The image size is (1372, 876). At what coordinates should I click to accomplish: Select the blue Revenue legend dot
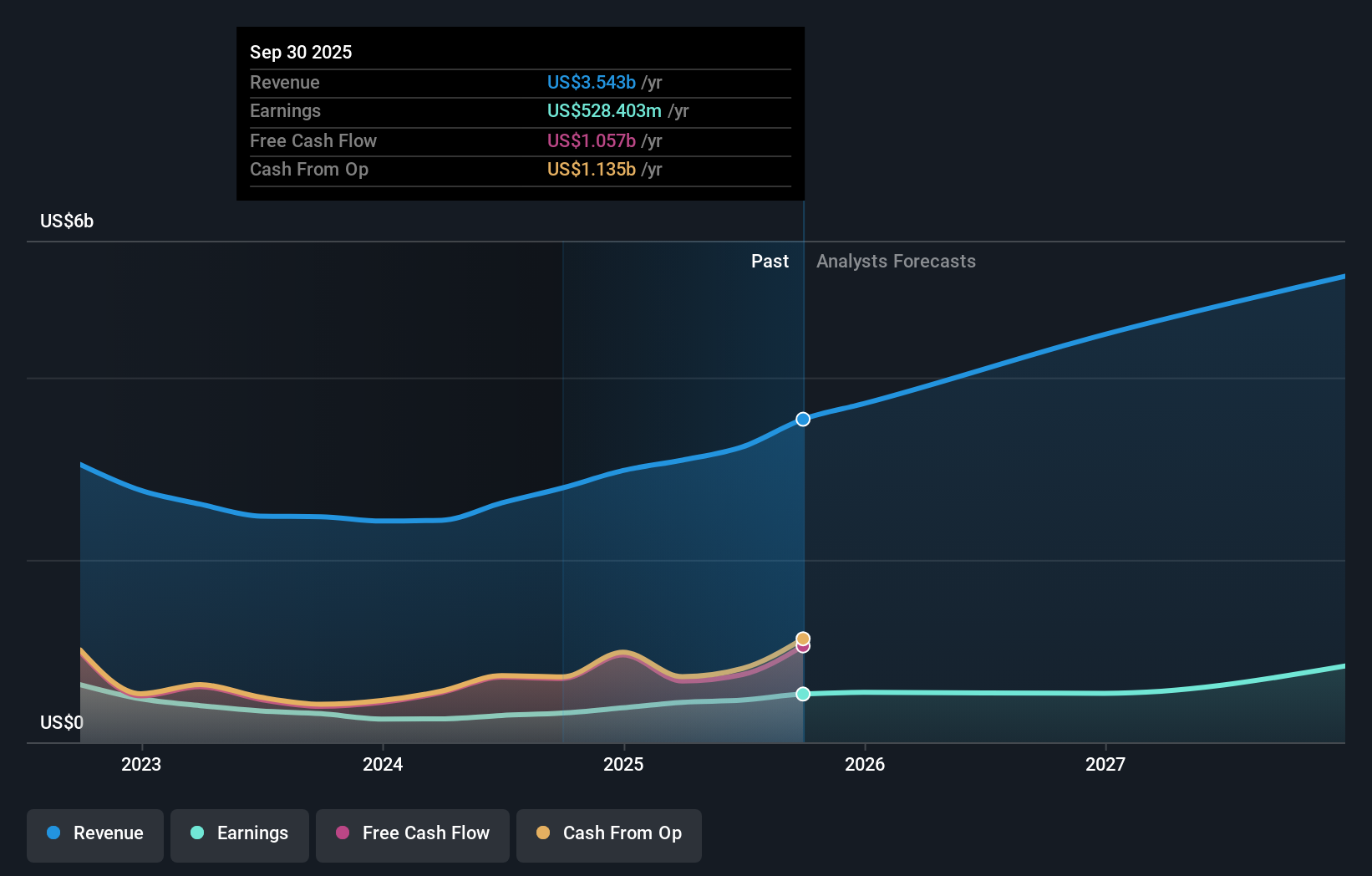point(54,833)
